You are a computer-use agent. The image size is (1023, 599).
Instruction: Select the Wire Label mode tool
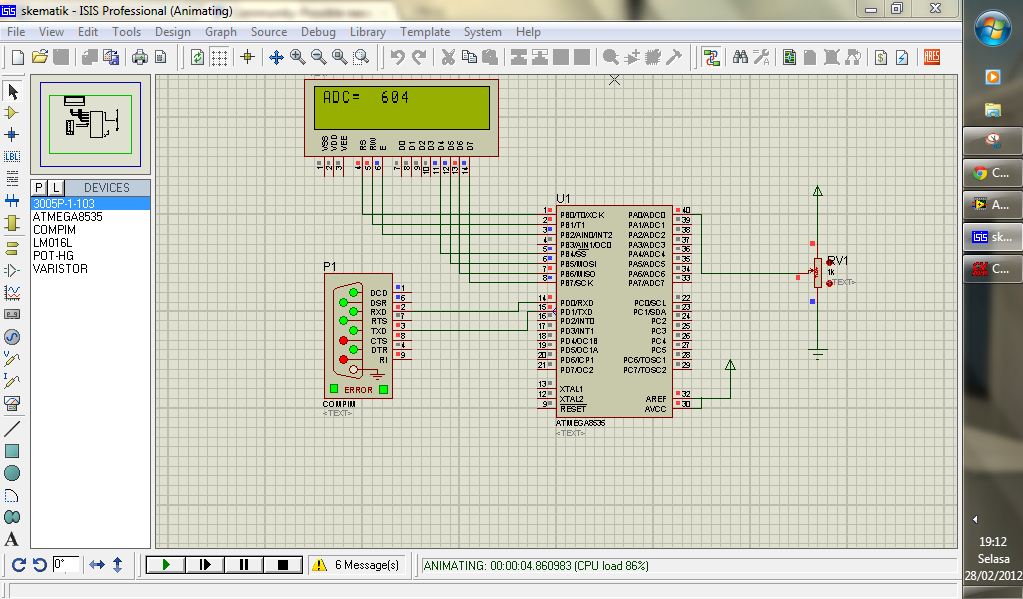pos(12,157)
